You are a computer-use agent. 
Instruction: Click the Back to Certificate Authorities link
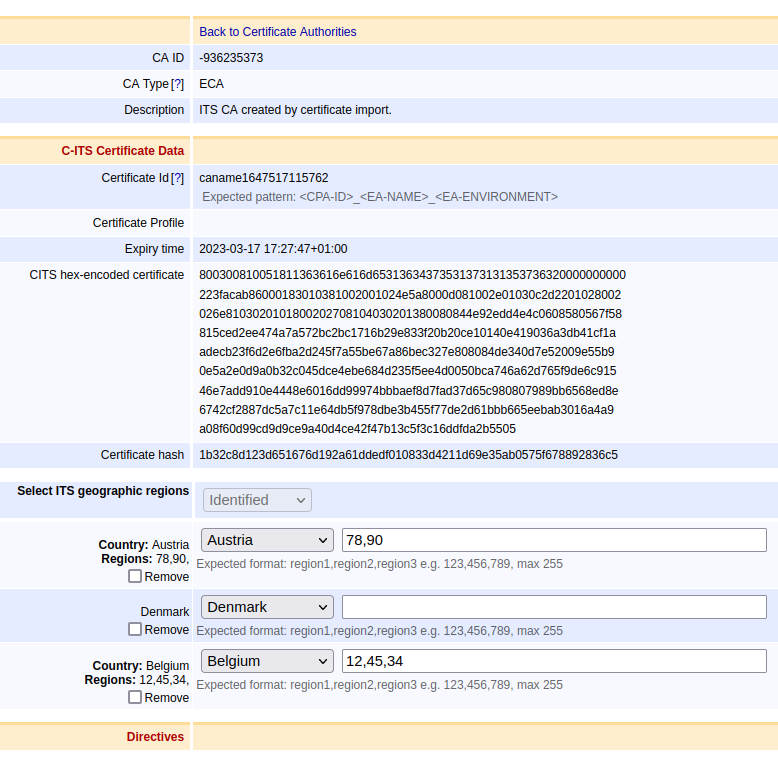pos(277,32)
